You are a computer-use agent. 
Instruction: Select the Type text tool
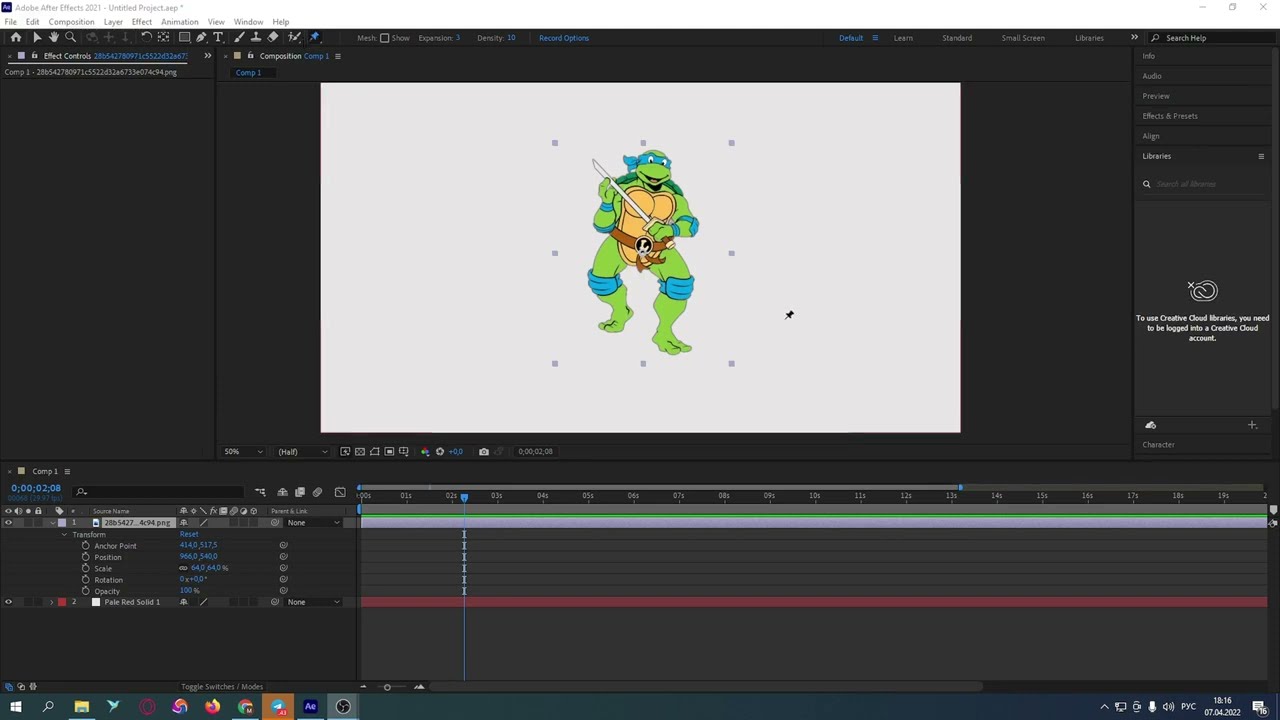tap(218, 37)
